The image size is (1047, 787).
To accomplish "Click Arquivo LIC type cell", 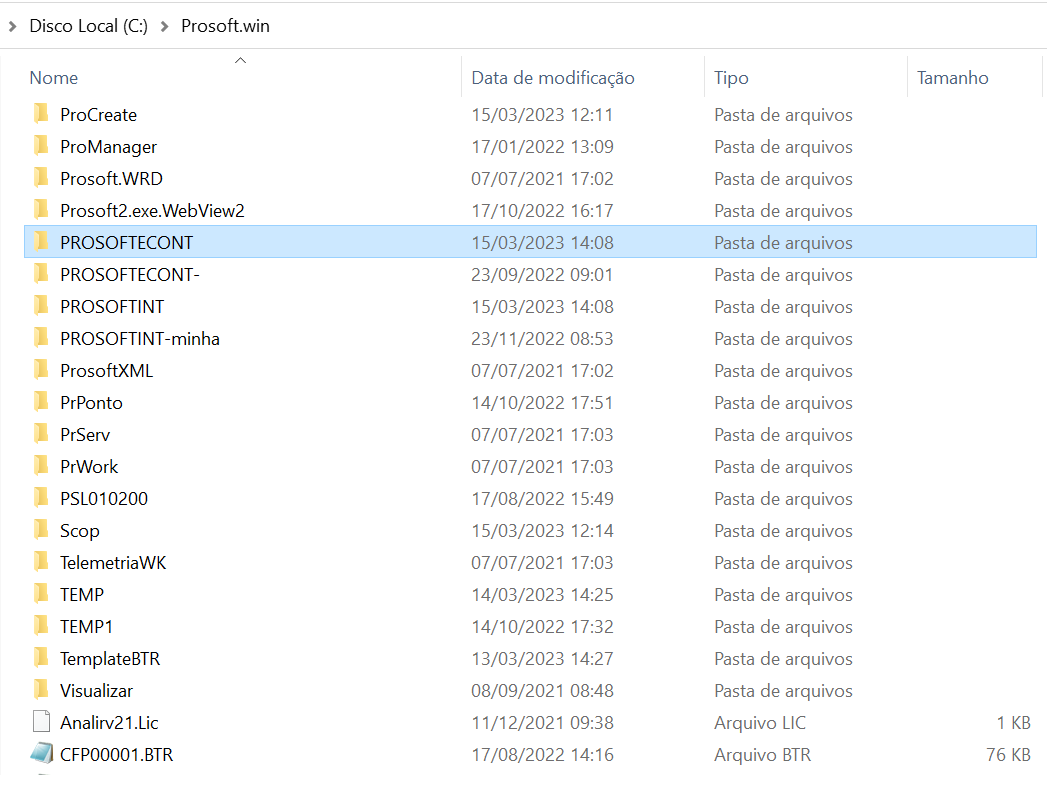I will pos(760,723).
